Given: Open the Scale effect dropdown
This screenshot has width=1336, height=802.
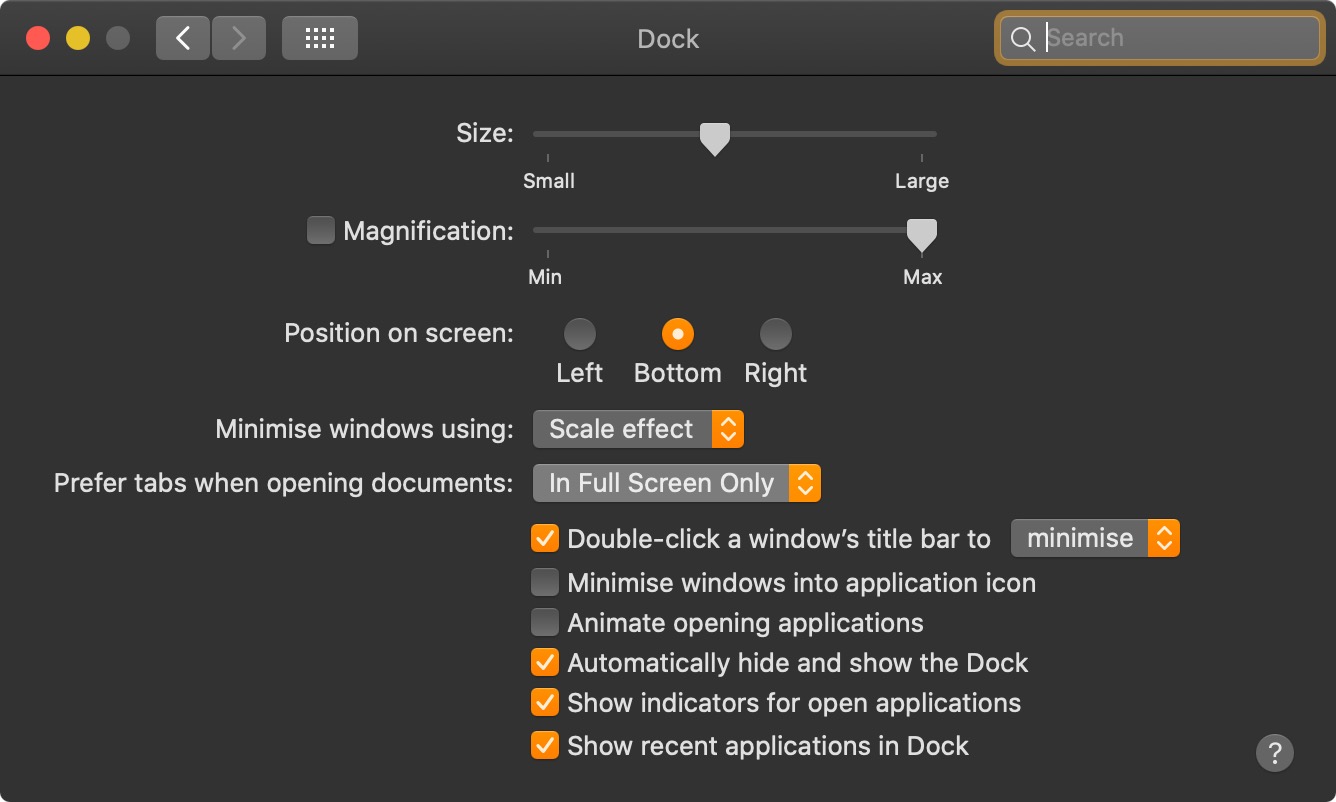Looking at the screenshot, I should pos(638,429).
